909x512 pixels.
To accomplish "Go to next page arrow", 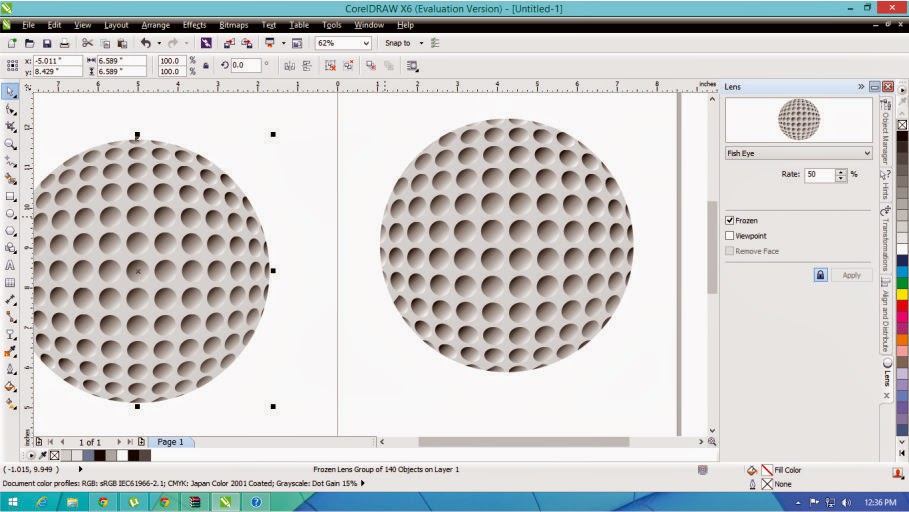I will pos(119,442).
